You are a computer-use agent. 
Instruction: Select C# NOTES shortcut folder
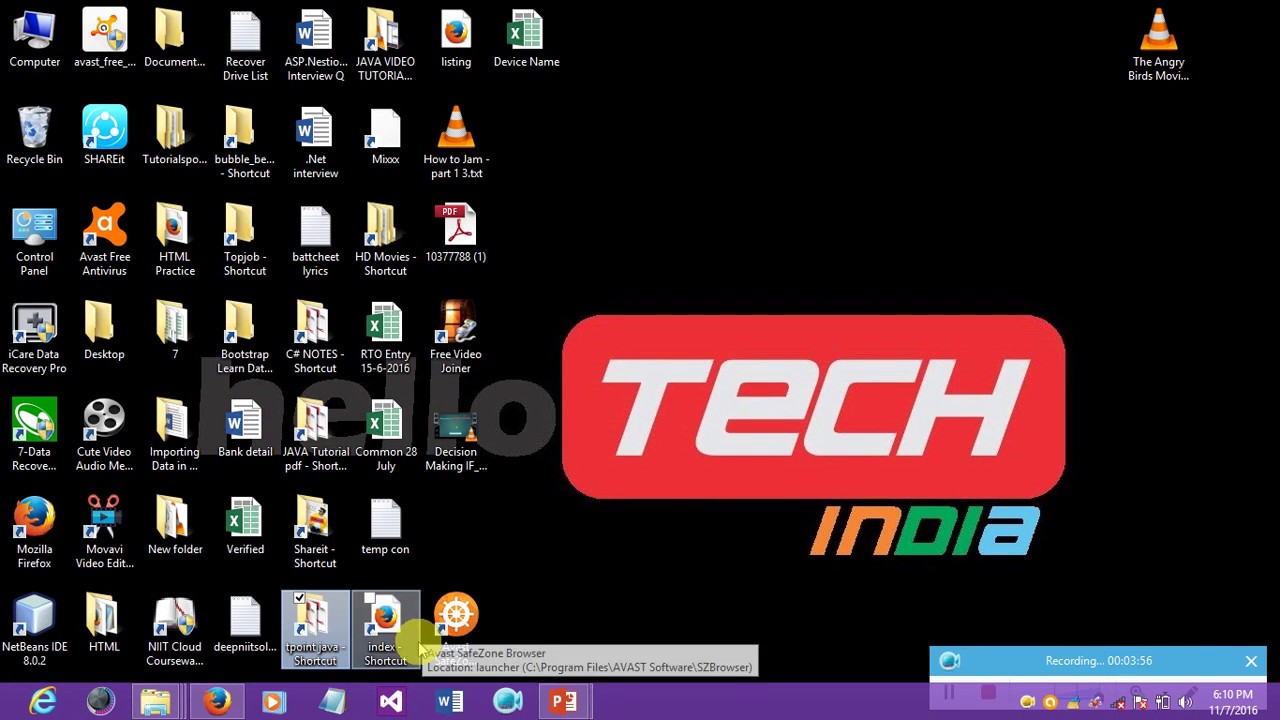315,339
